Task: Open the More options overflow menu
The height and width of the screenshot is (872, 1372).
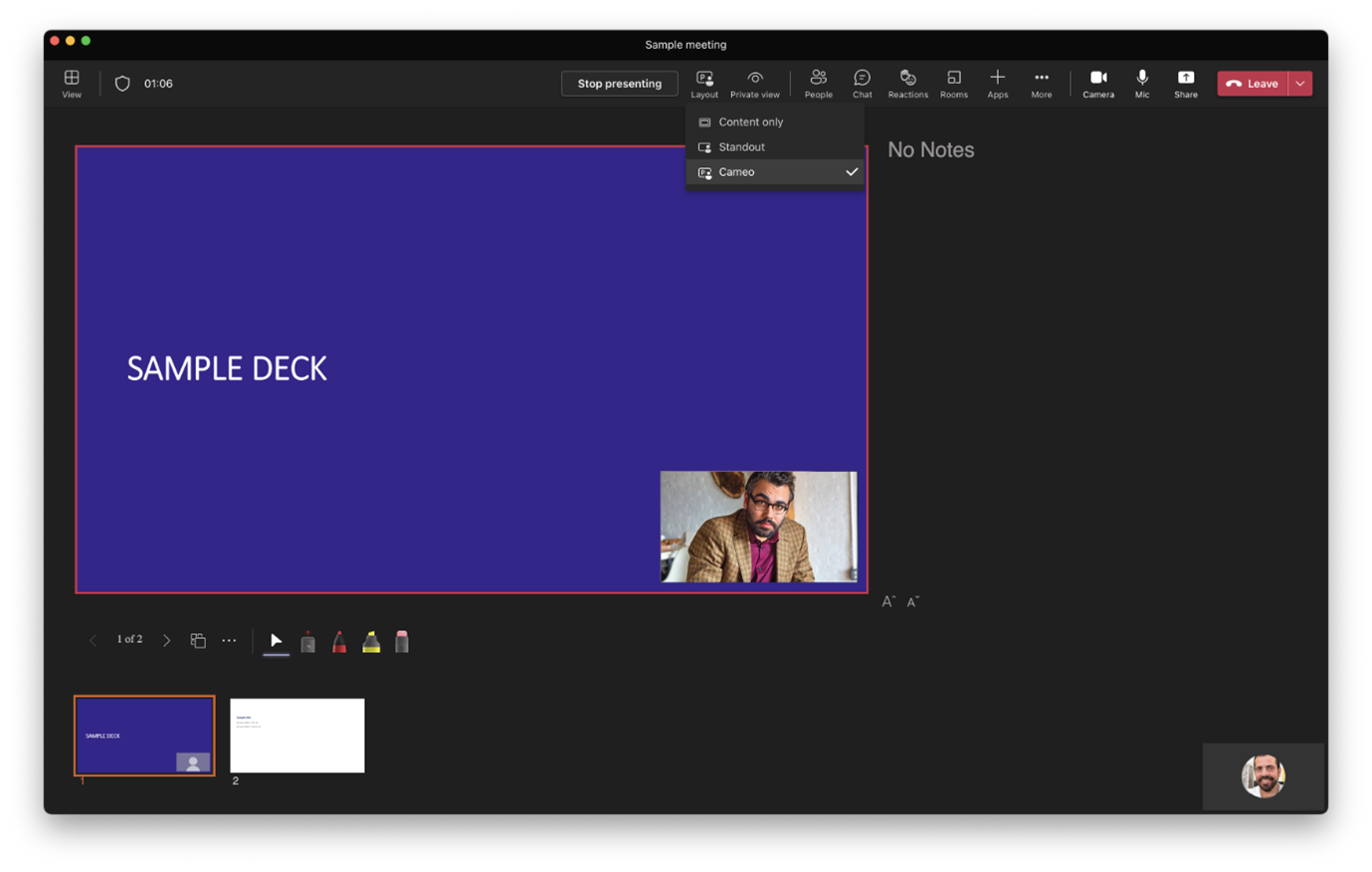Action: (x=1042, y=83)
